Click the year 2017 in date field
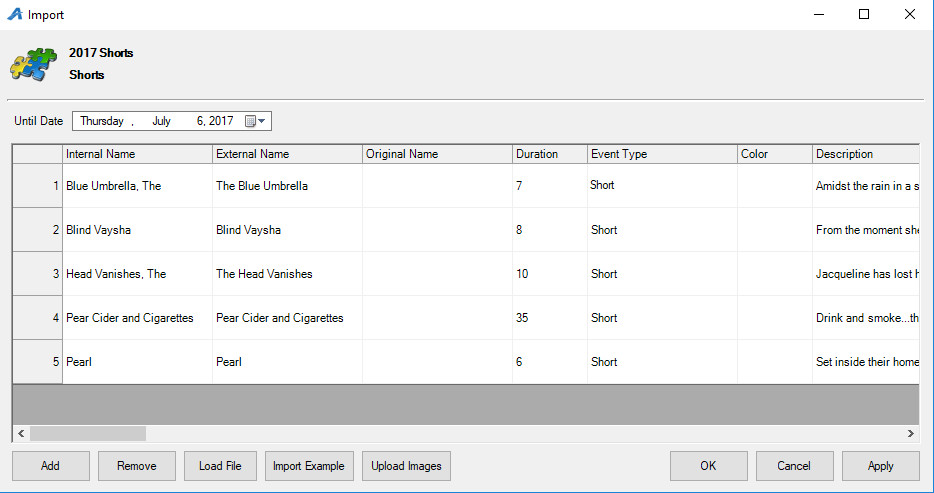The image size is (934, 493). coord(221,121)
